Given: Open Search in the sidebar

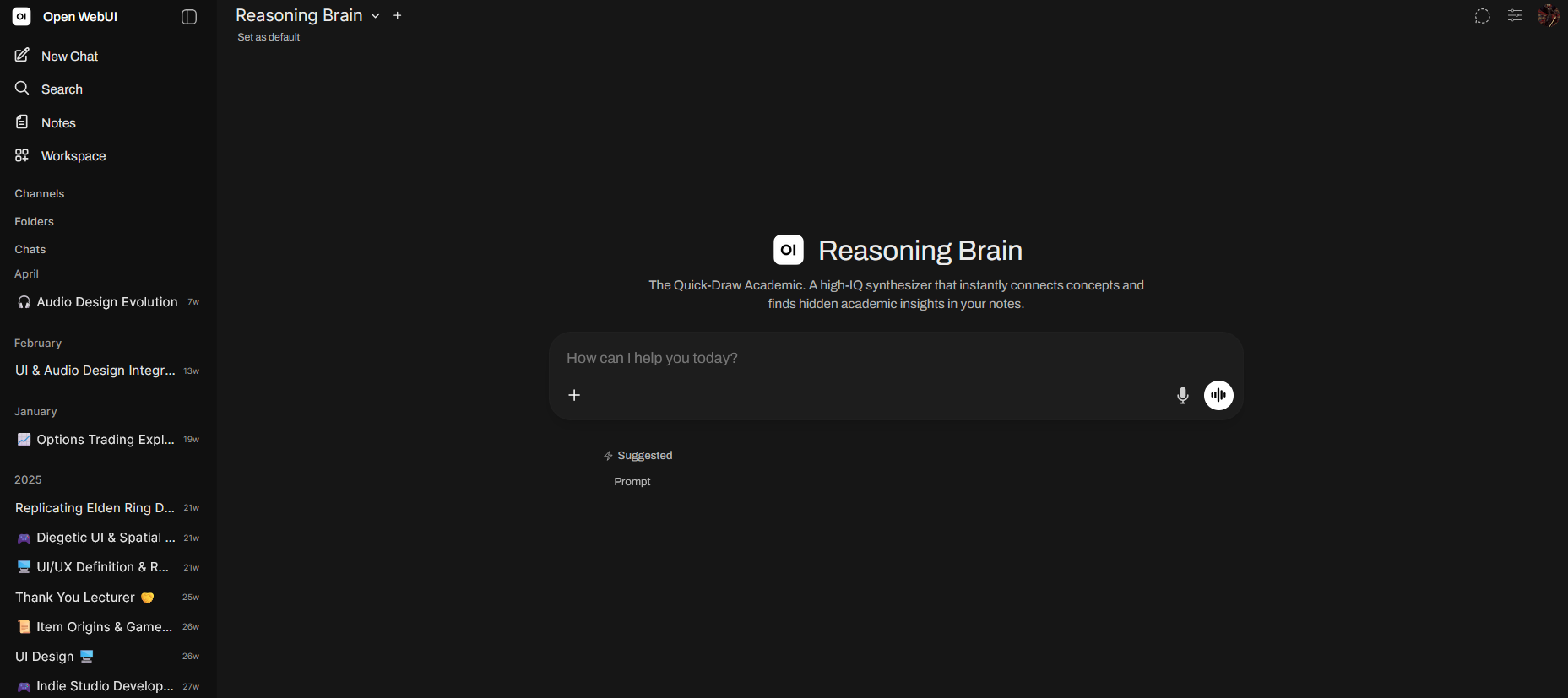Looking at the screenshot, I should pyautogui.click(x=108, y=89).
